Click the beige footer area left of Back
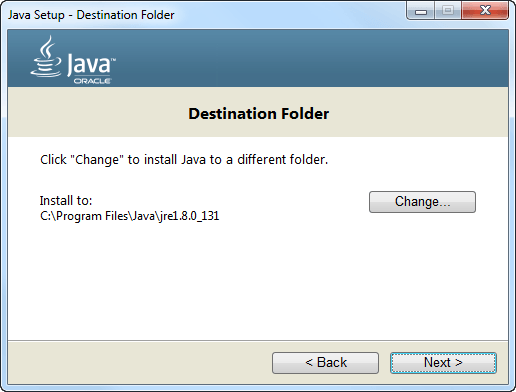516x392 pixels. coord(140,363)
